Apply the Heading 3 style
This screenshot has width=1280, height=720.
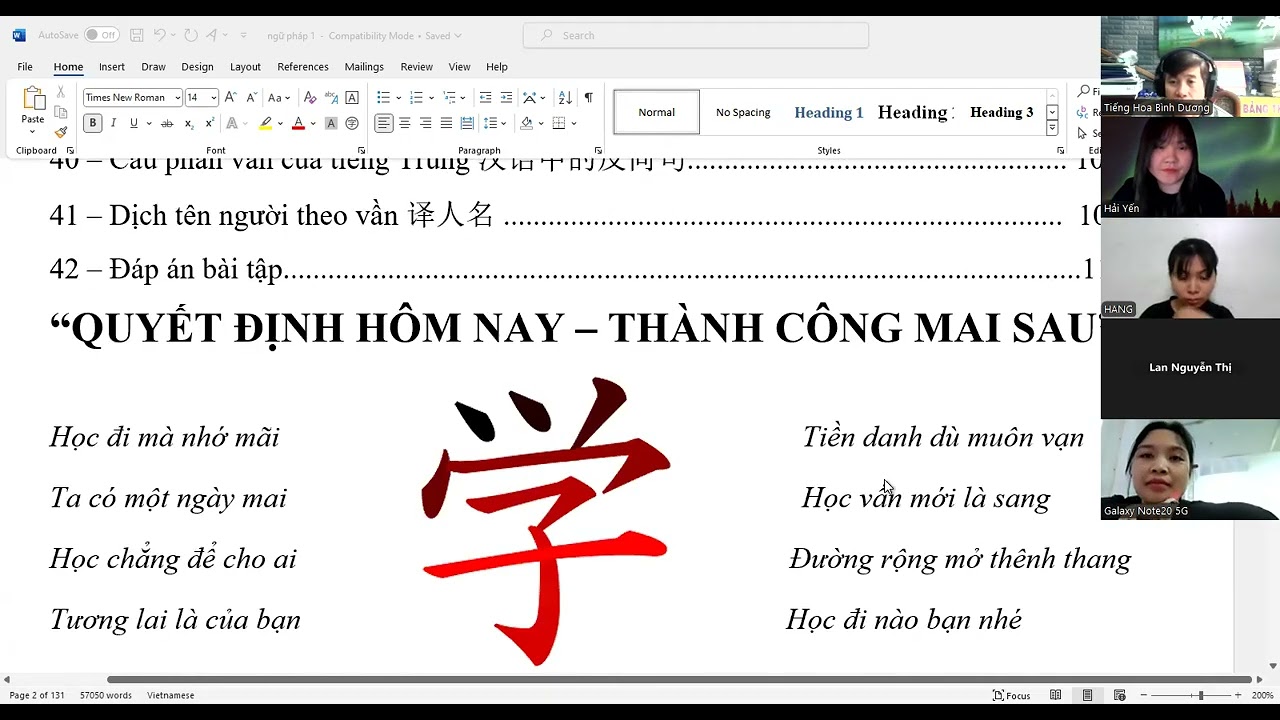point(1001,112)
